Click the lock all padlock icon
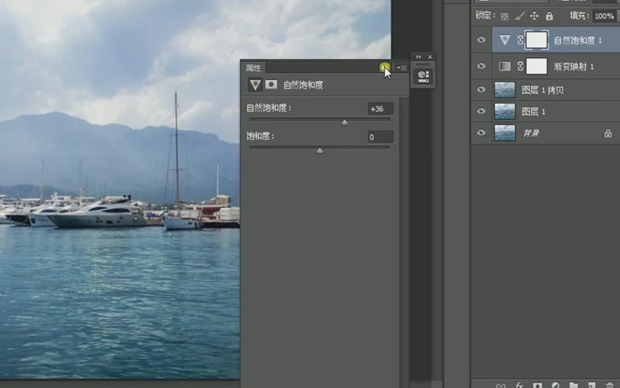Image resolution: width=620 pixels, height=388 pixels. pyautogui.click(x=549, y=16)
